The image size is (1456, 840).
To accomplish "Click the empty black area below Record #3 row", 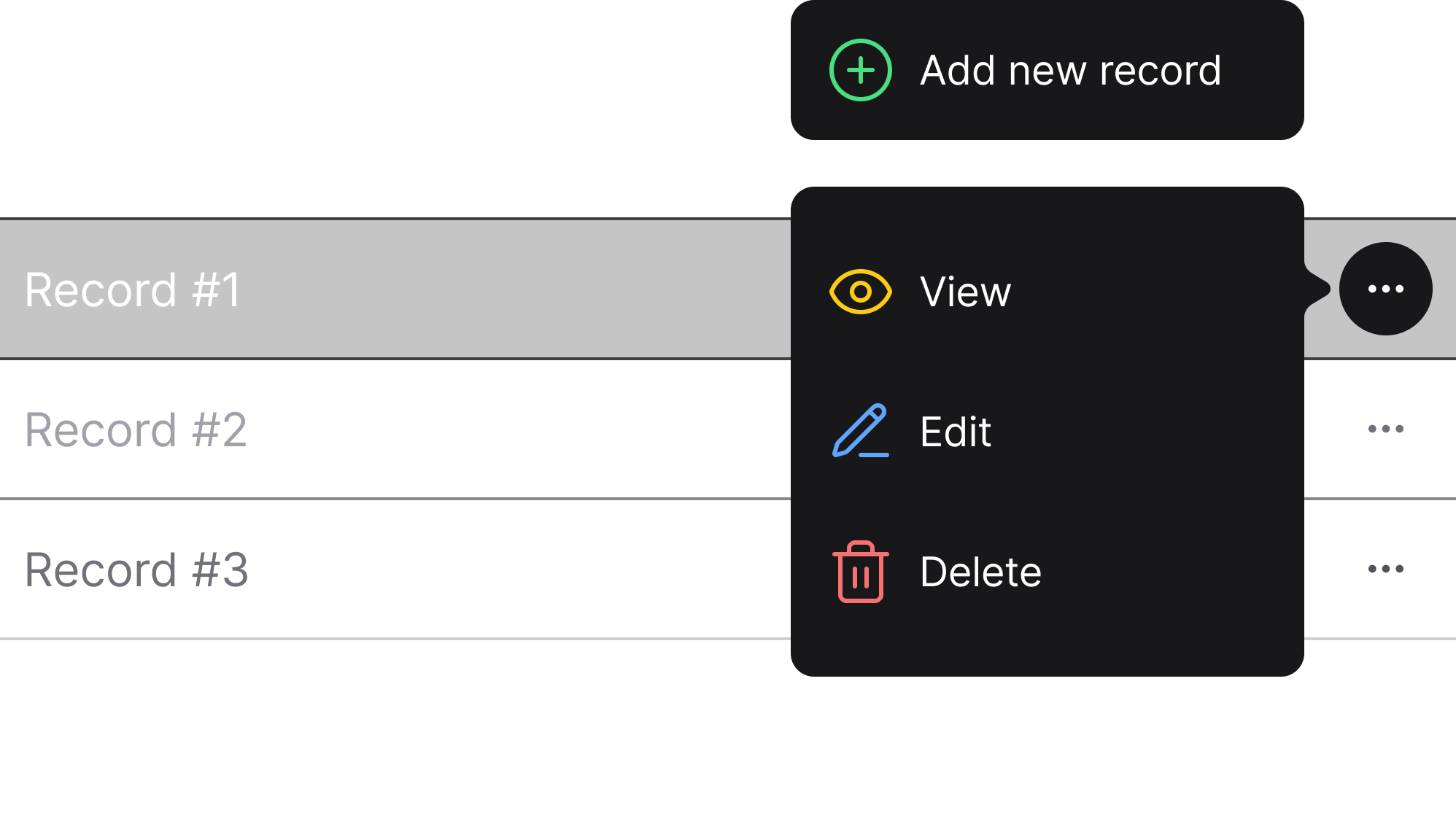I will (x=394, y=736).
